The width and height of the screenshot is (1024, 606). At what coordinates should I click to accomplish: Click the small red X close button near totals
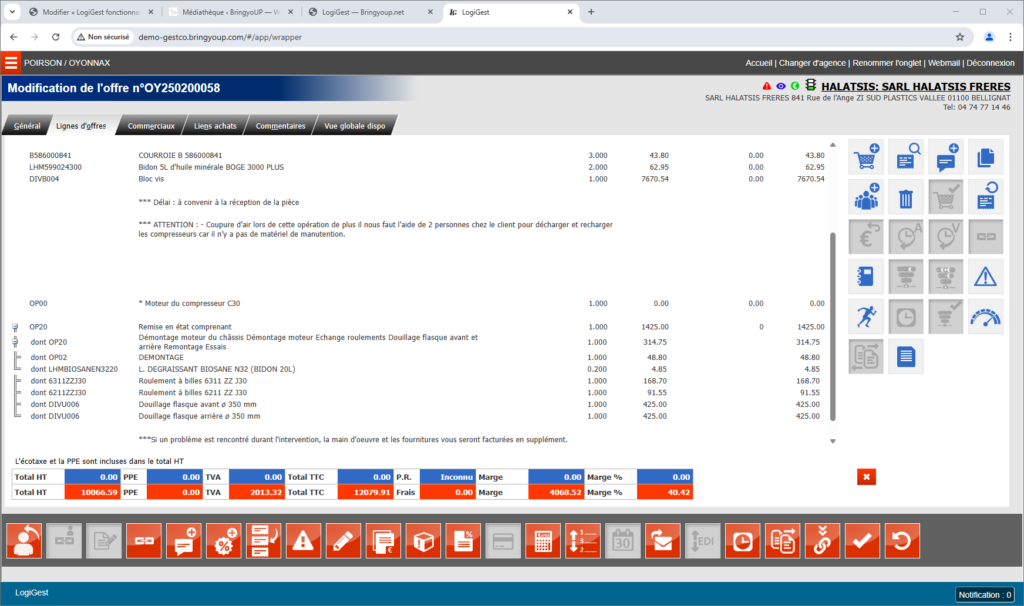point(866,477)
